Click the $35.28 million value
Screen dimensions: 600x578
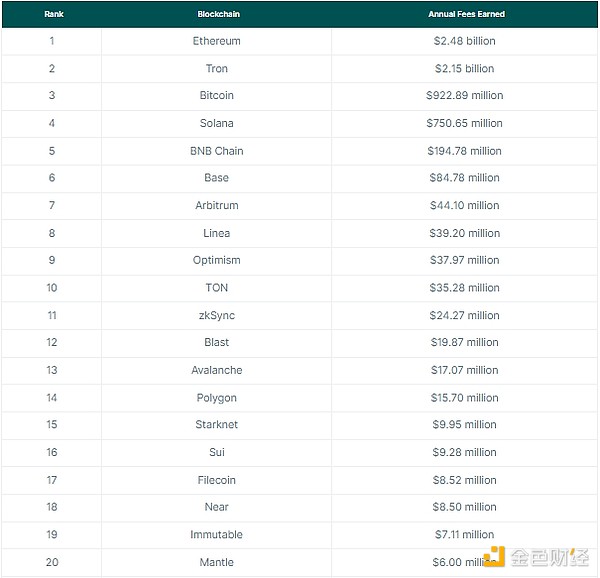[x=465, y=288]
